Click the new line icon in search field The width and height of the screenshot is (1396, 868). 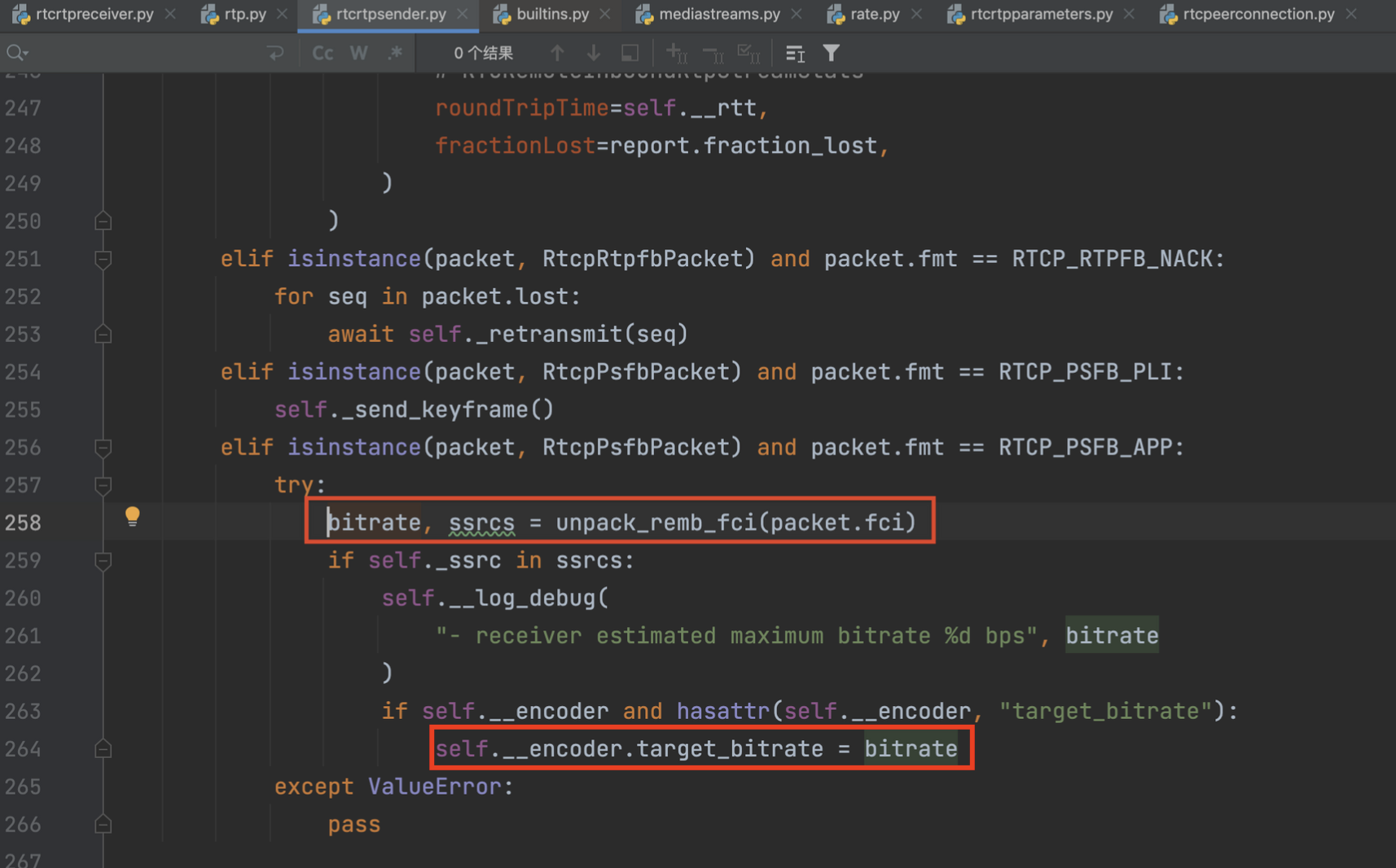(x=275, y=53)
